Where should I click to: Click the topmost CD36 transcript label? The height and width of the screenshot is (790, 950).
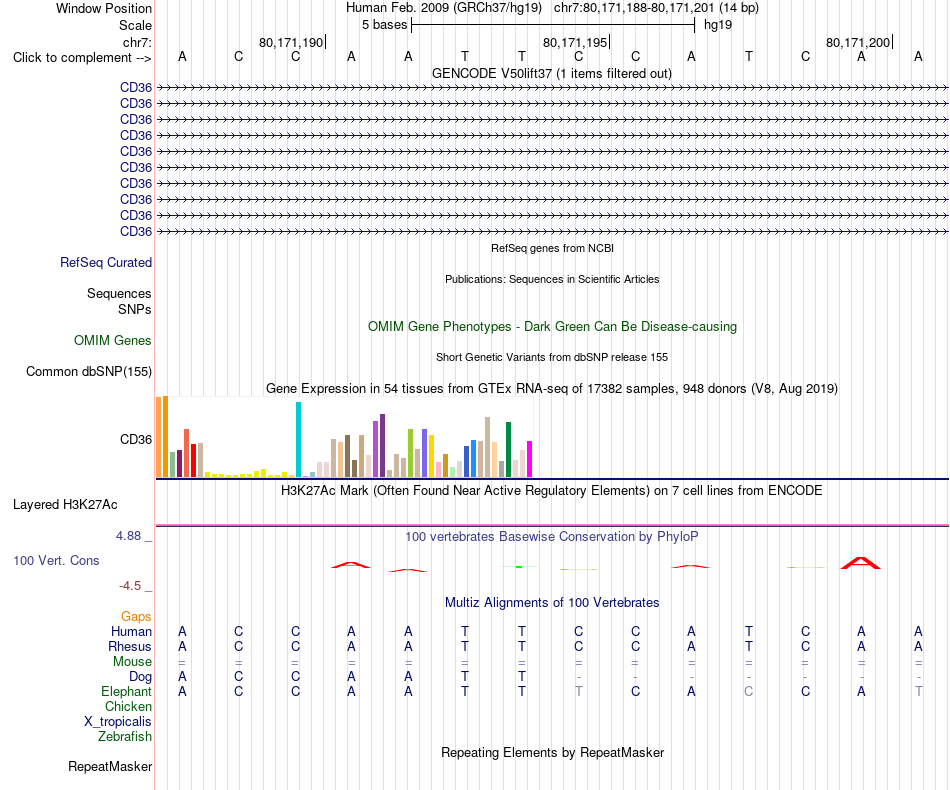coord(136,88)
